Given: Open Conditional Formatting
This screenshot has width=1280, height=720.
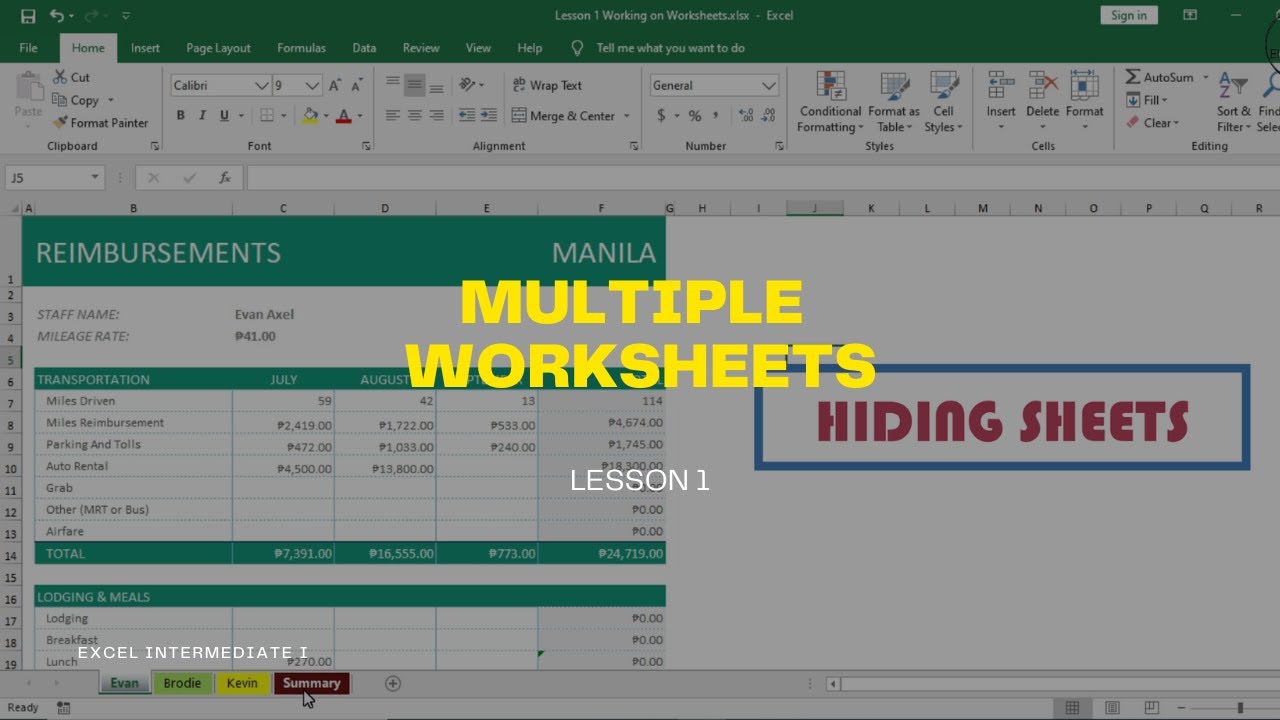Looking at the screenshot, I should tap(830, 101).
